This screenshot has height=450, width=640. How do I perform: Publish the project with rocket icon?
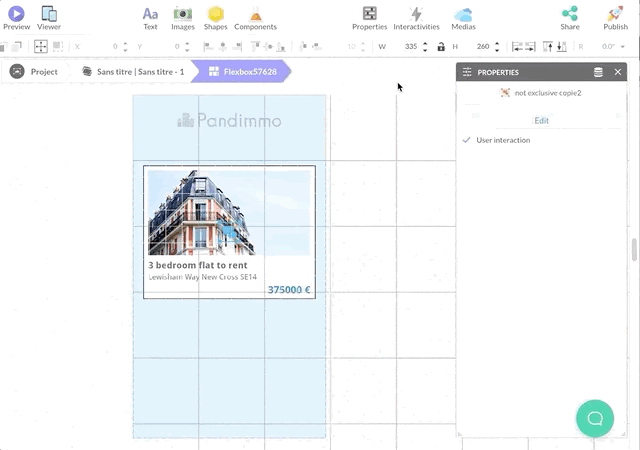pyautogui.click(x=616, y=13)
